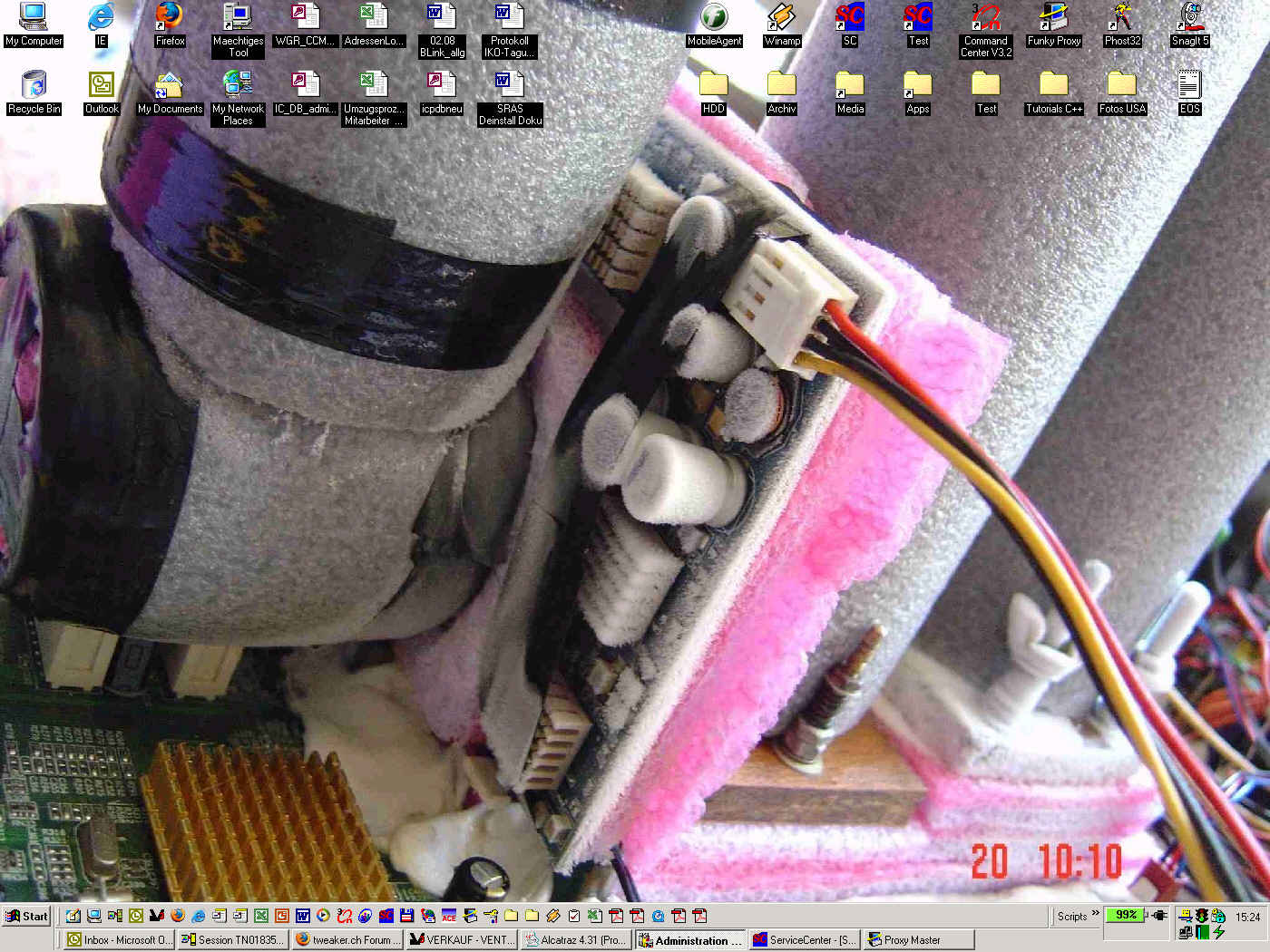Select the SnagIt 5 desktop shortcut
This screenshot has height=952, width=1270.
point(1189,17)
